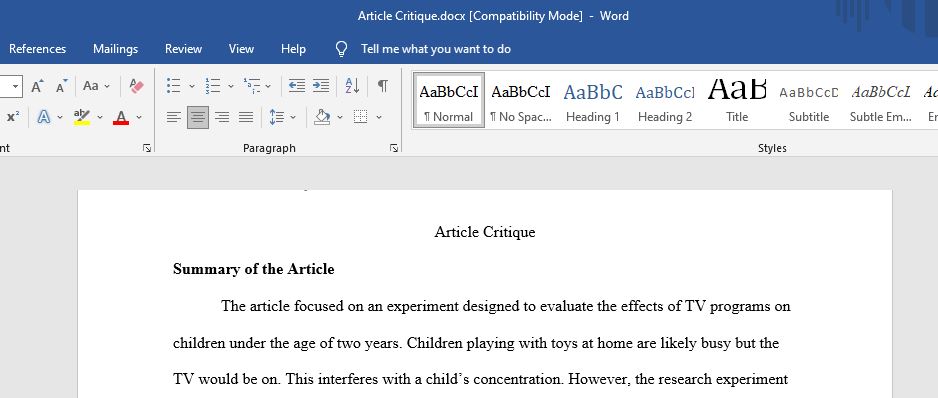Apply the Subtitle style
This screenshot has height=398, width=938.
coord(809,100)
